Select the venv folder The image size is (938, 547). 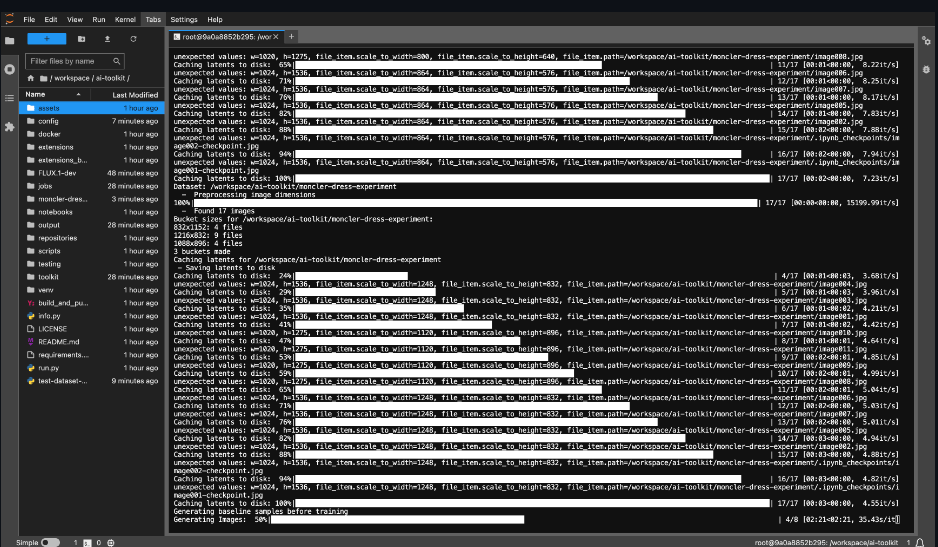(92, 290)
